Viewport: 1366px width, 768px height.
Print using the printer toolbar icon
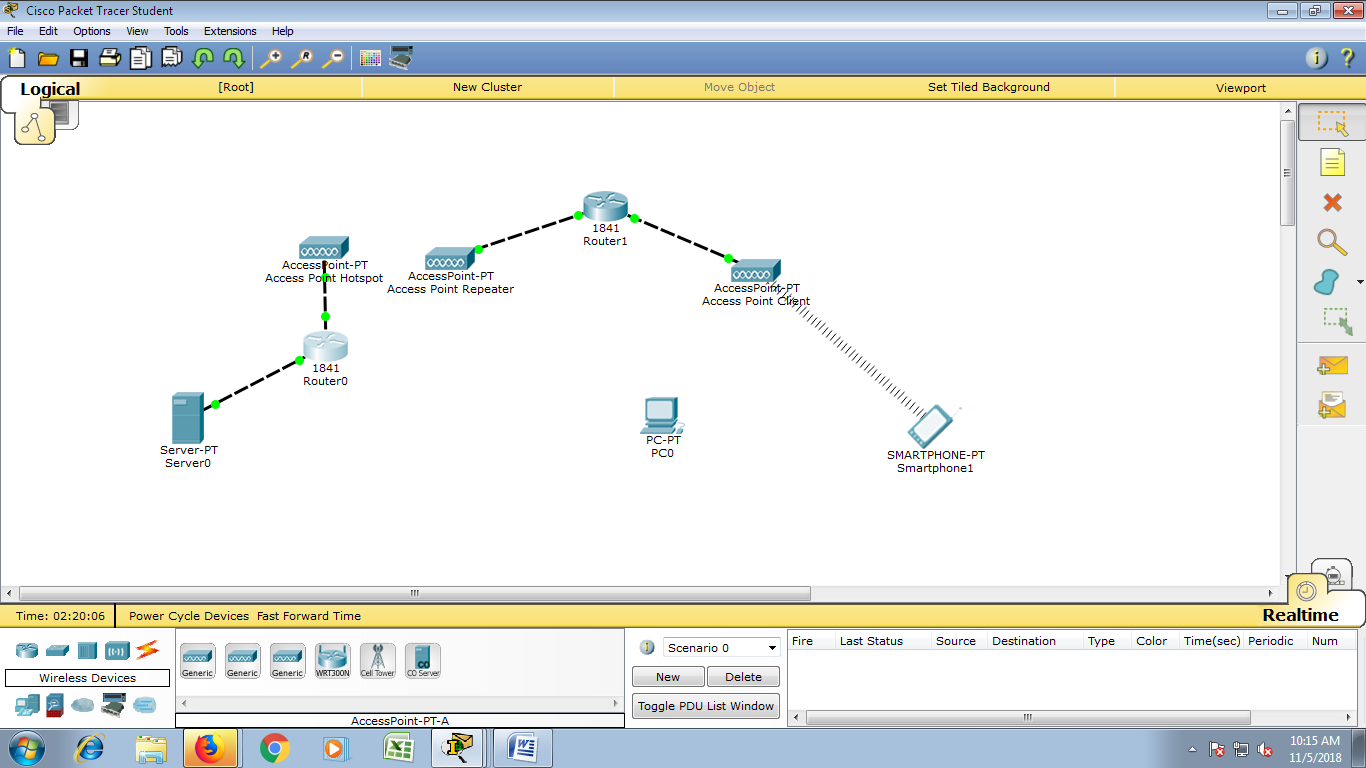click(110, 58)
